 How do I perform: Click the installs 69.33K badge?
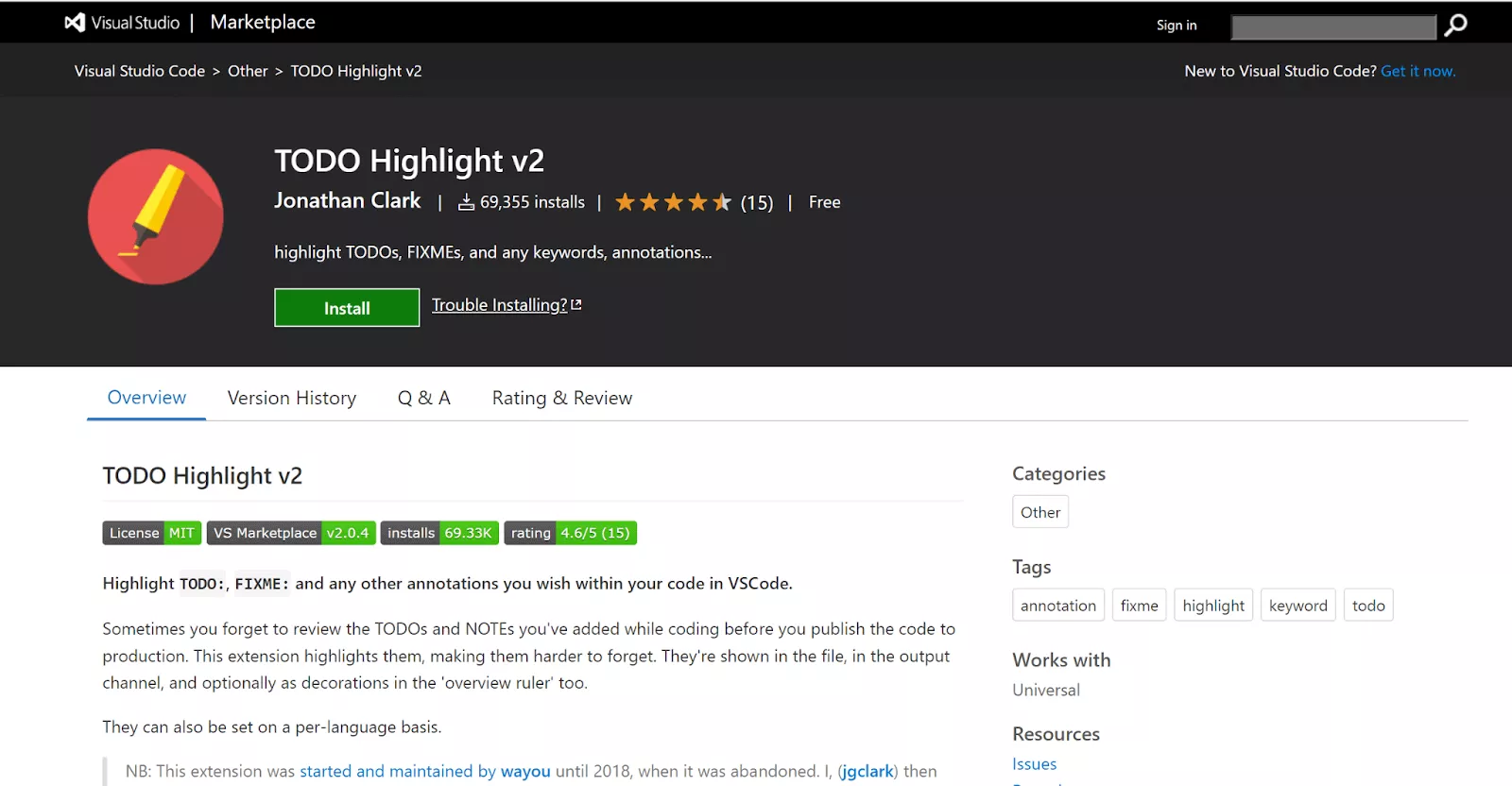pyautogui.click(x=439, y=533)
